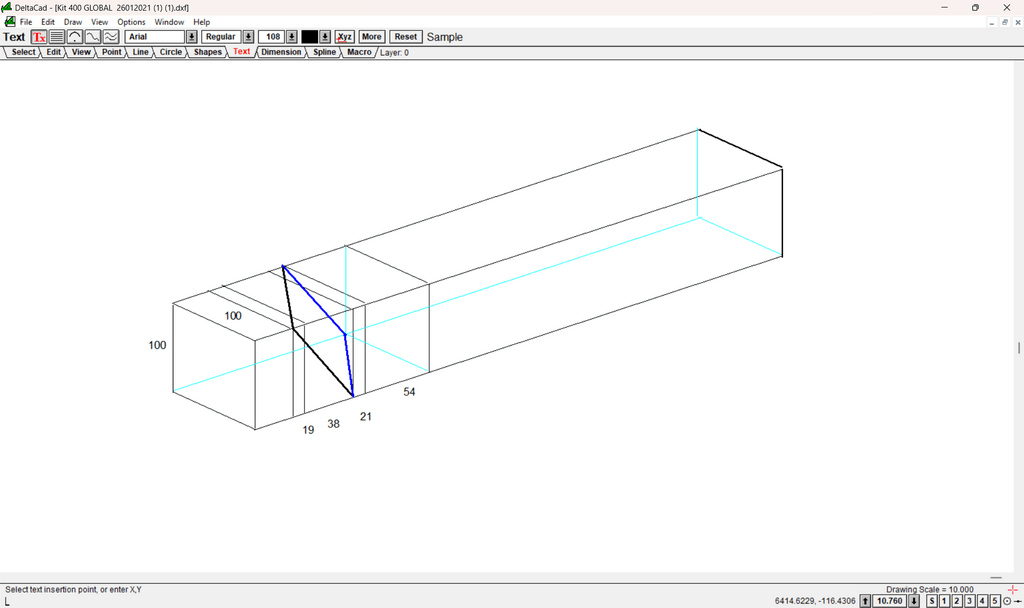This screenshot has height=608, width=1024.
Task: Pick the text-on-arc icon
Action: point(75,37)
